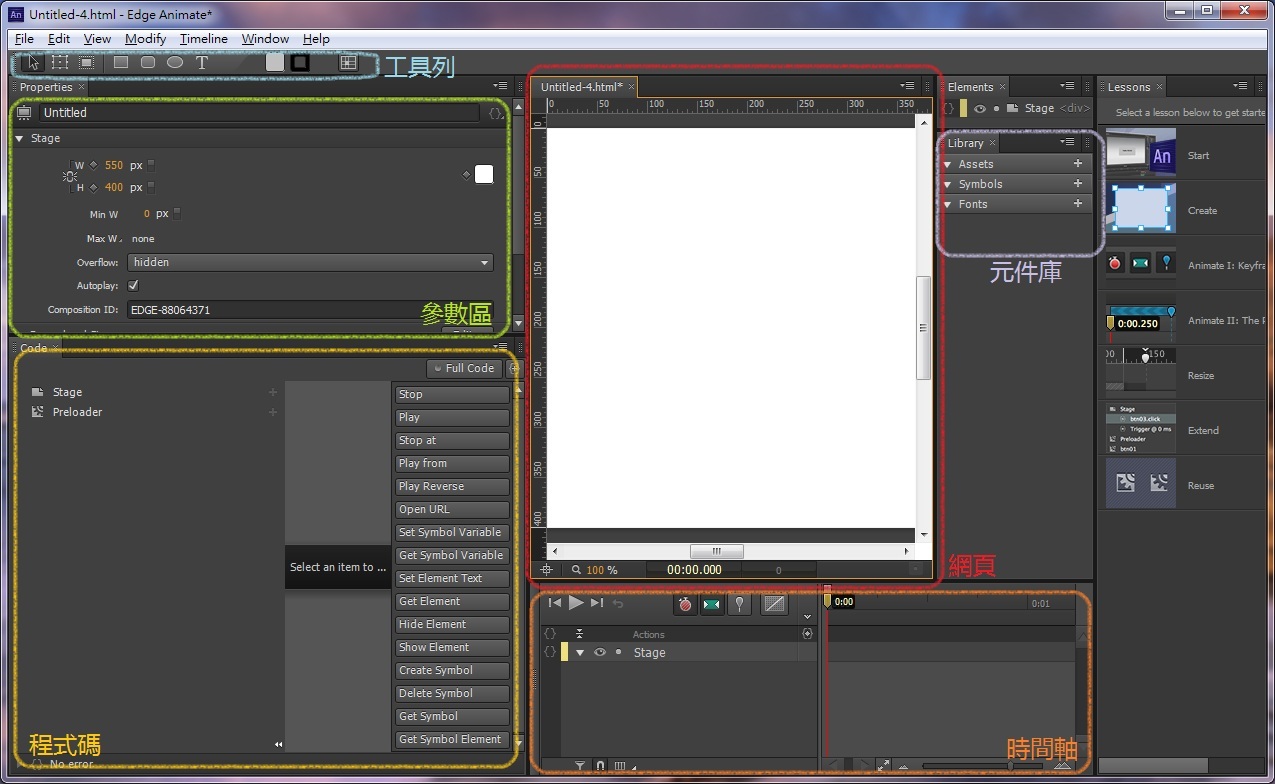1275x784 pixels.
Task: Open the layout preferences grid icon
Action: pyautogui.click(x=348, y=62)
